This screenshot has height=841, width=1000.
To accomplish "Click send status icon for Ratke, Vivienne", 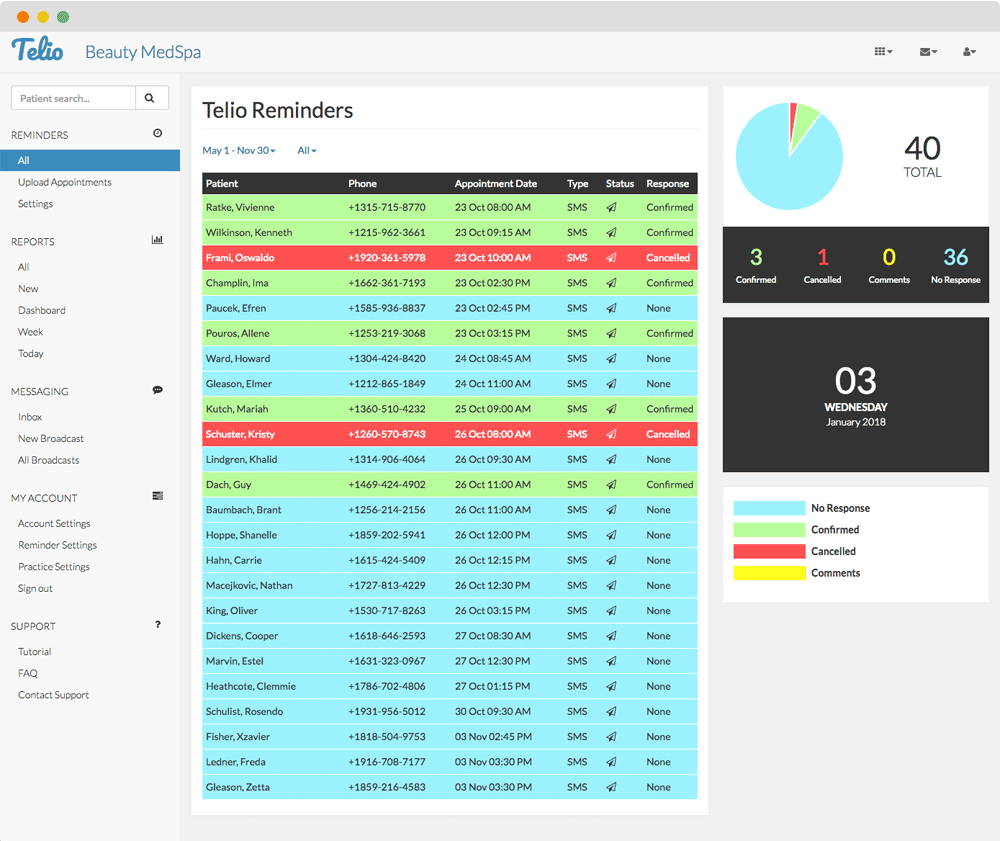I will tap(611, 207).
